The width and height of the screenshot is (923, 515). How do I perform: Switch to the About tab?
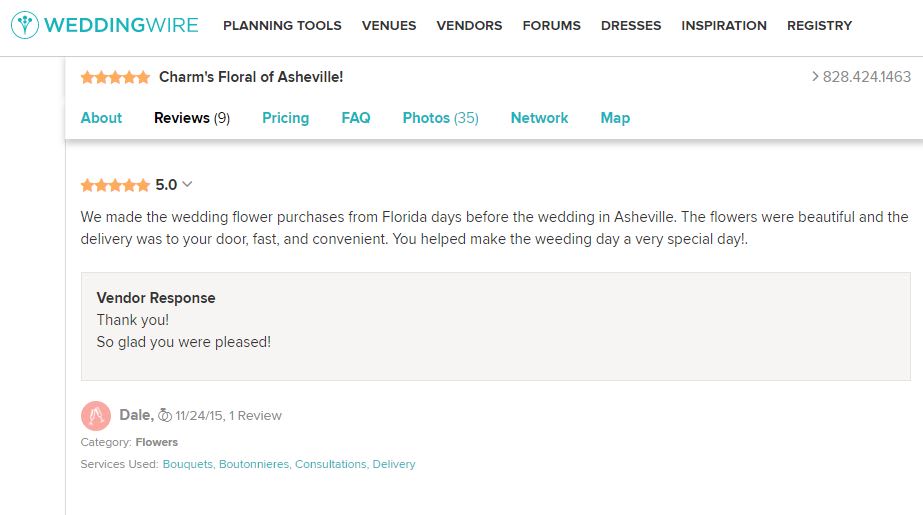pos(101,118)
